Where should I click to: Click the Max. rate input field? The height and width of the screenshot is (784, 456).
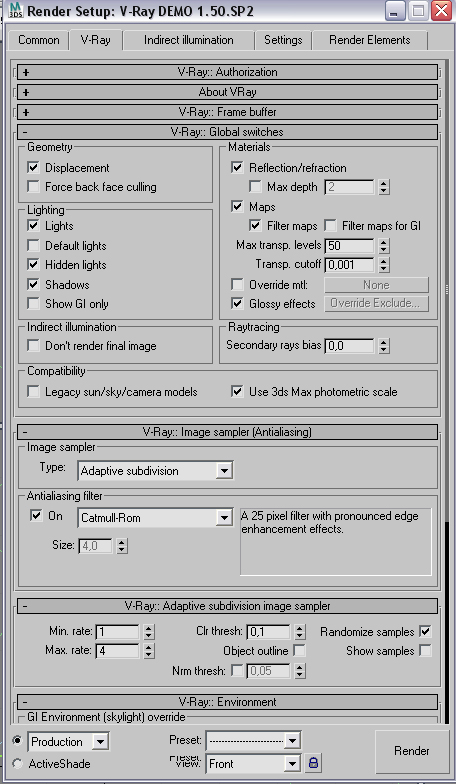[x=117, y=650]
